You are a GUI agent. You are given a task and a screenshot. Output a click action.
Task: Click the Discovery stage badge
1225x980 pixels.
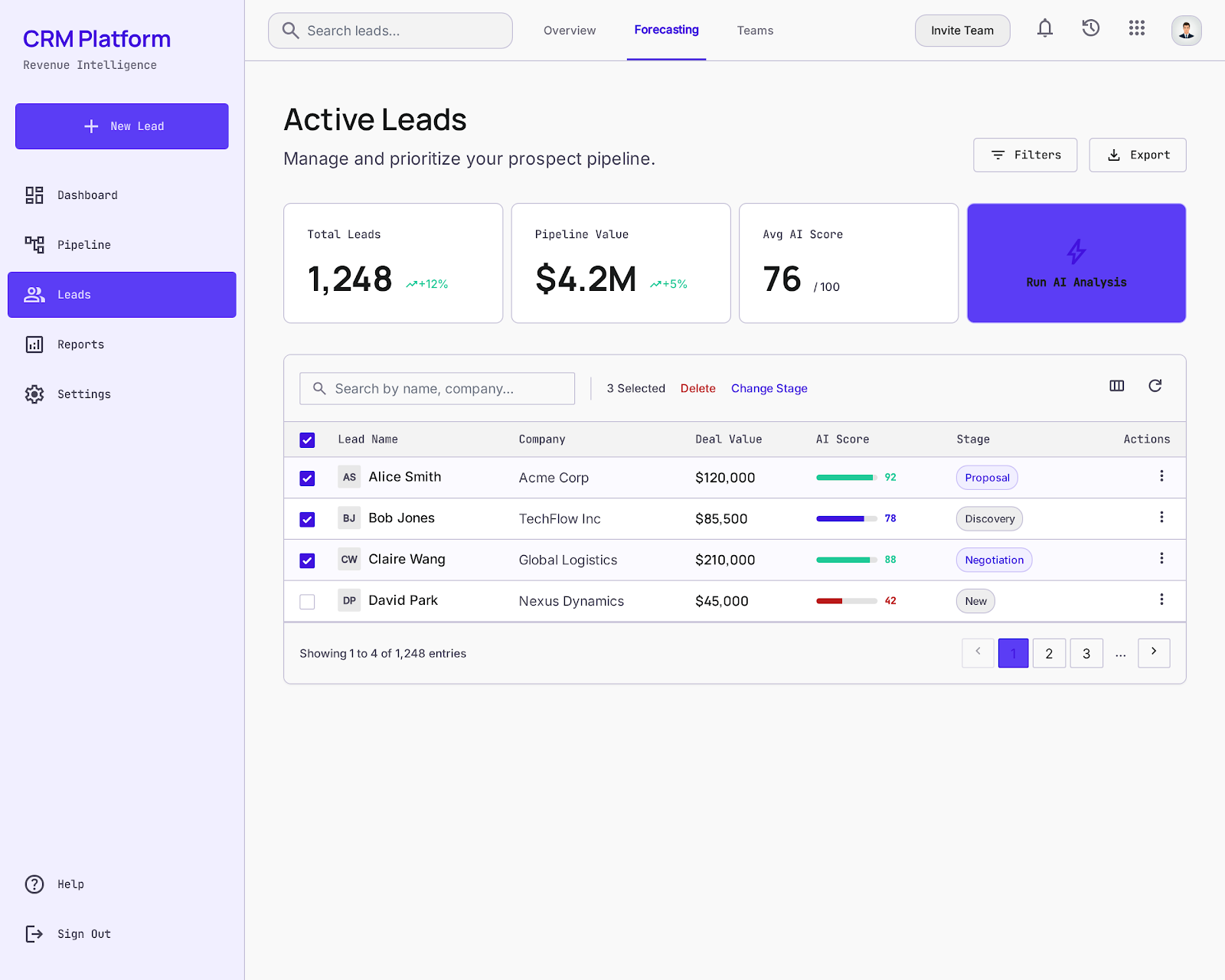[989, 519]
